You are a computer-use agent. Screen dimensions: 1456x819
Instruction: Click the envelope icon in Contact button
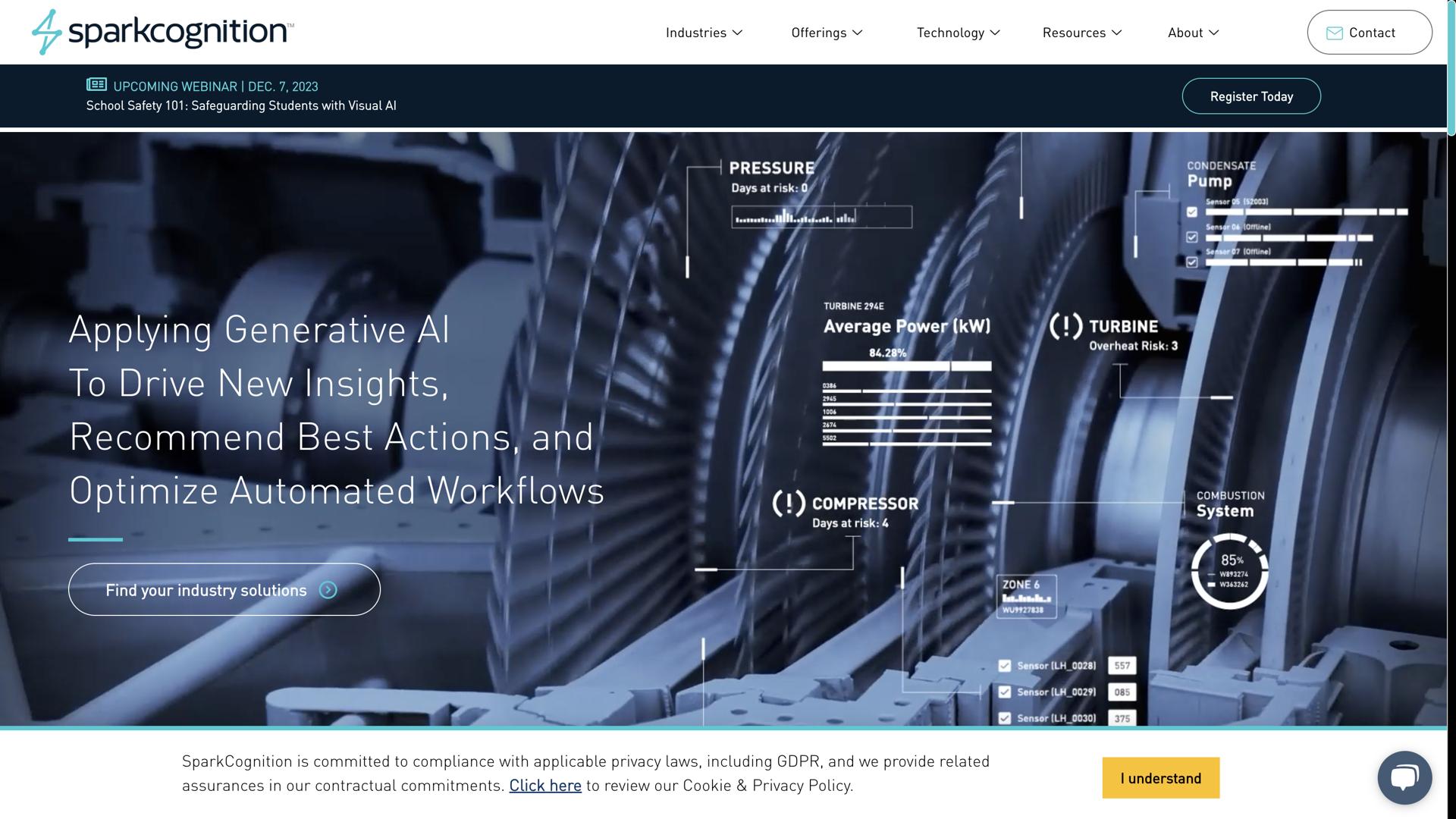point(1334,33)
